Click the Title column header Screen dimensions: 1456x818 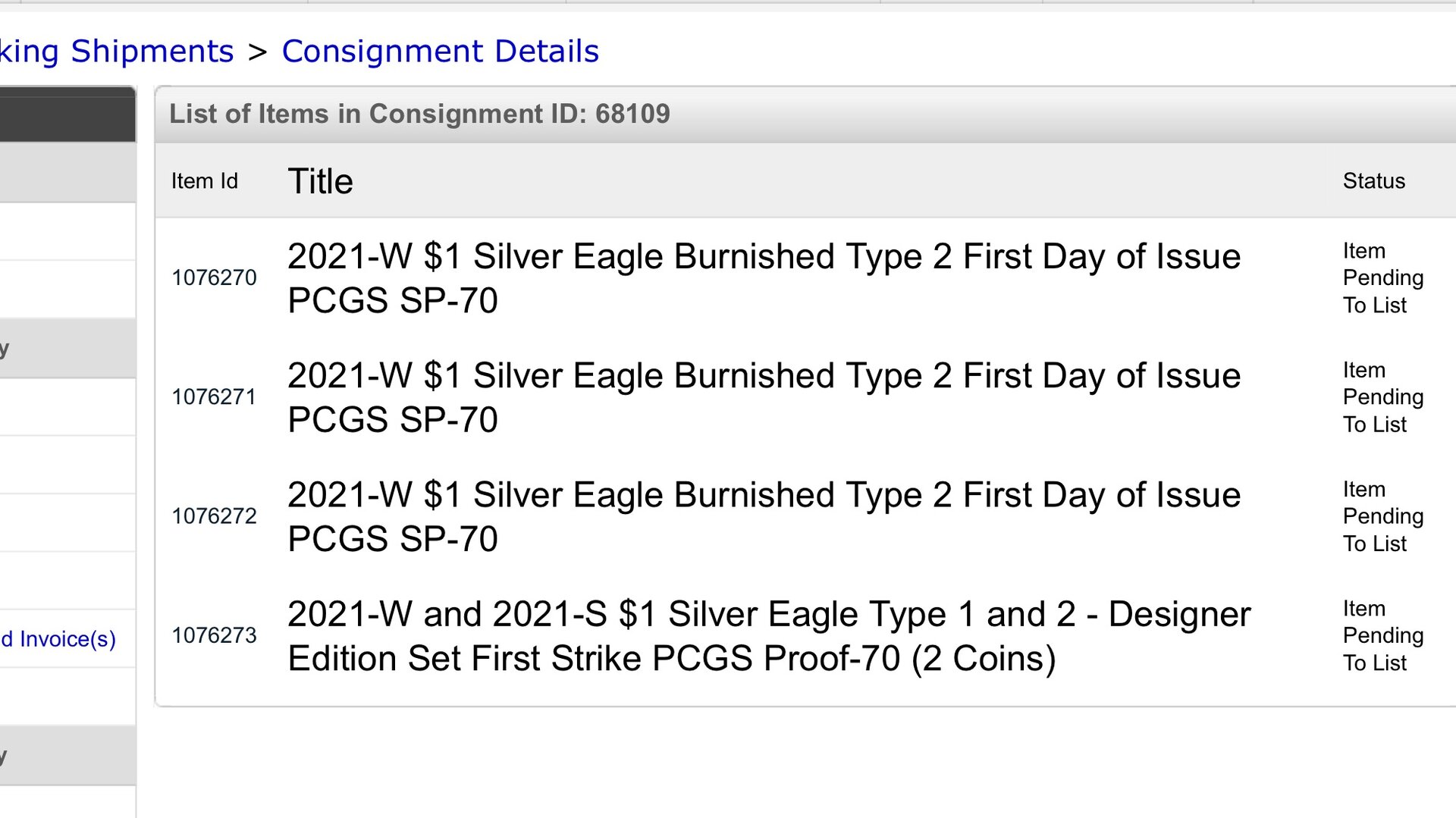pos(320,181)
